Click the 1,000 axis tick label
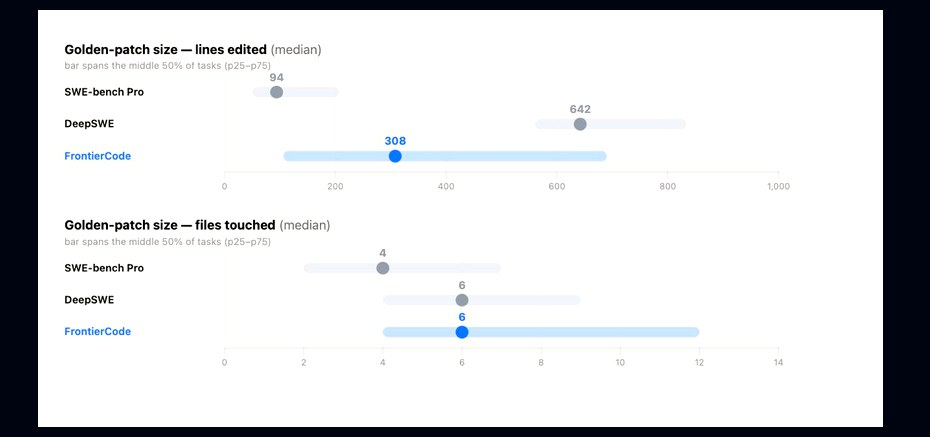 tap(778, 187)
